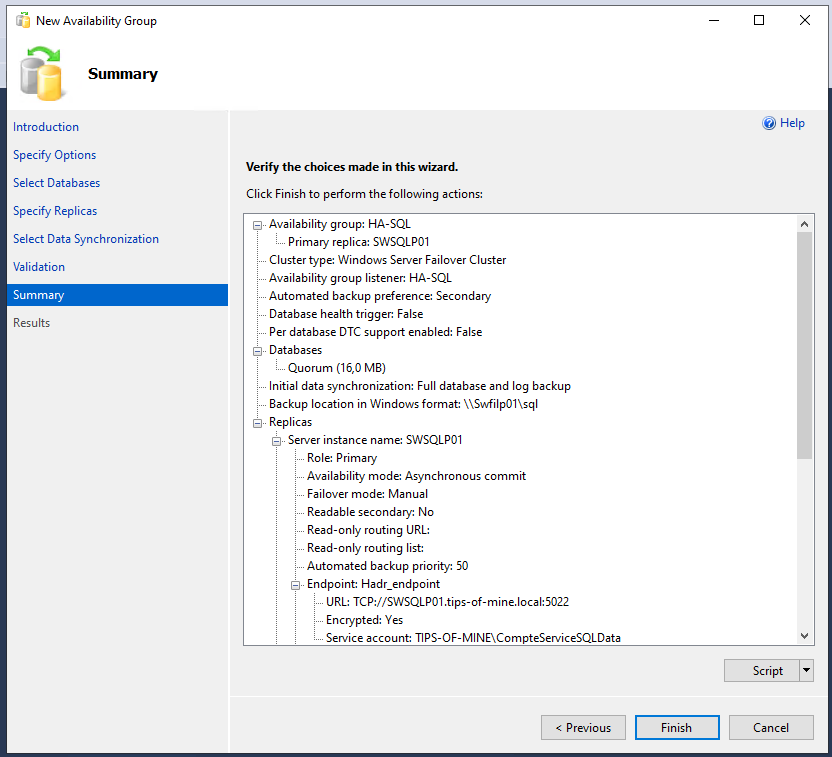The height and width of the screenshot is (757, 832).
Task: Select the Read-only routing list row
Action: (x=365, y=549)
